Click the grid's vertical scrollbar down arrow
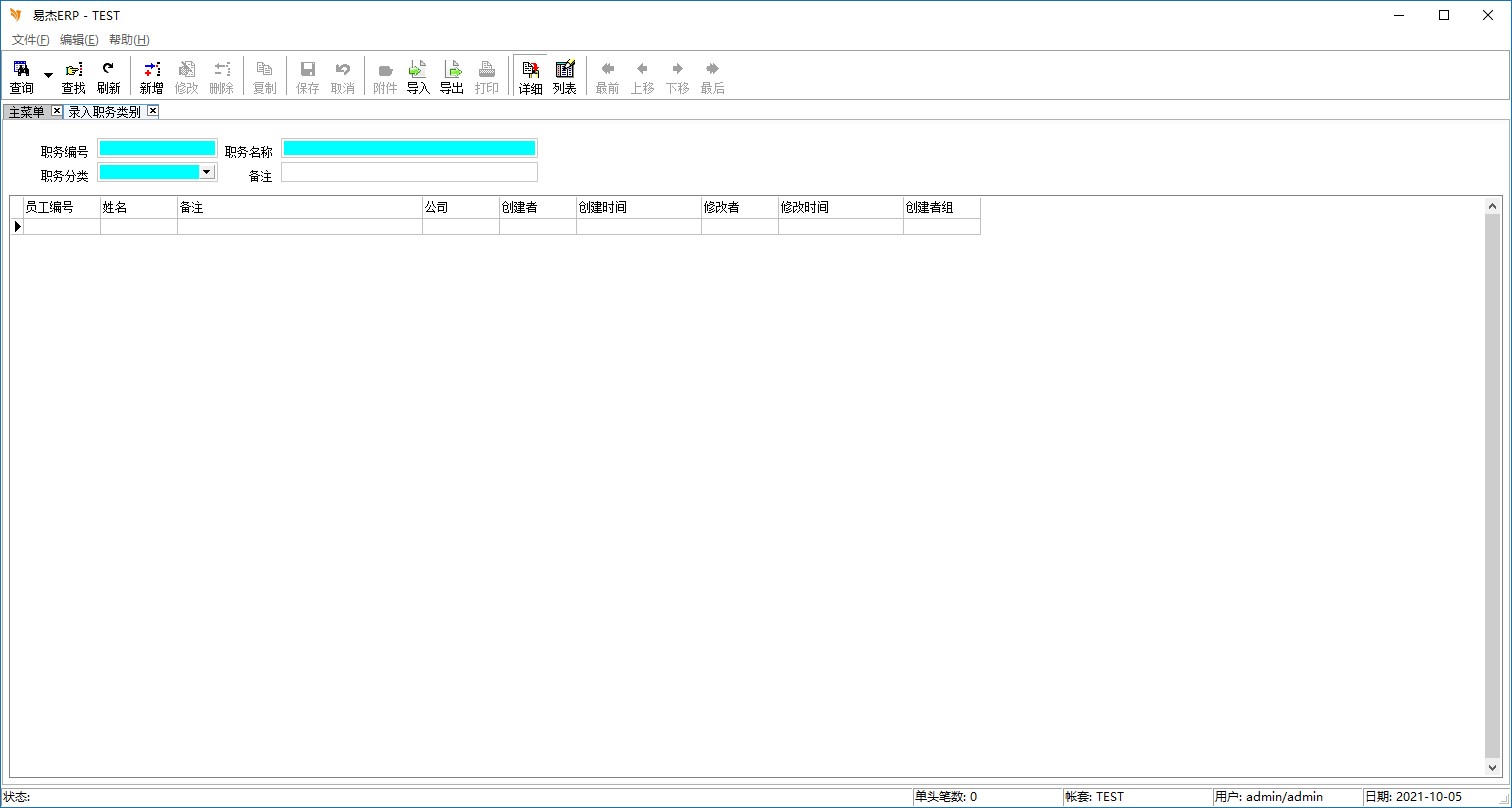Image resolution: width=1512 pixels, height=808 pixels. (x=1493, y=768)
